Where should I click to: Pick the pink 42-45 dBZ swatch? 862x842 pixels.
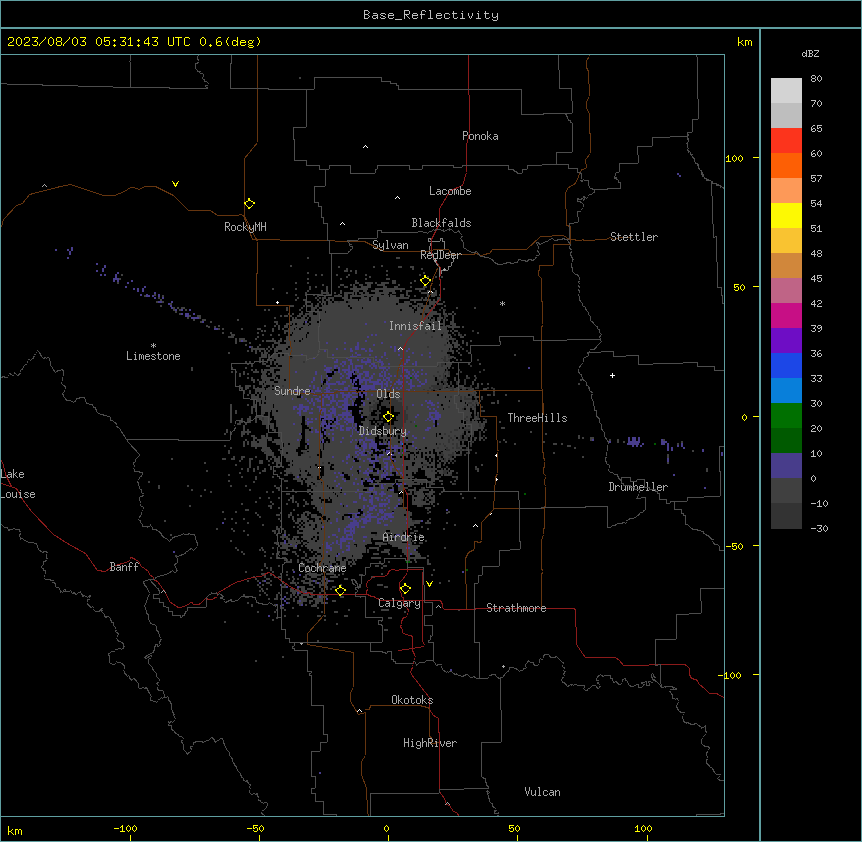tap(786, 291)
